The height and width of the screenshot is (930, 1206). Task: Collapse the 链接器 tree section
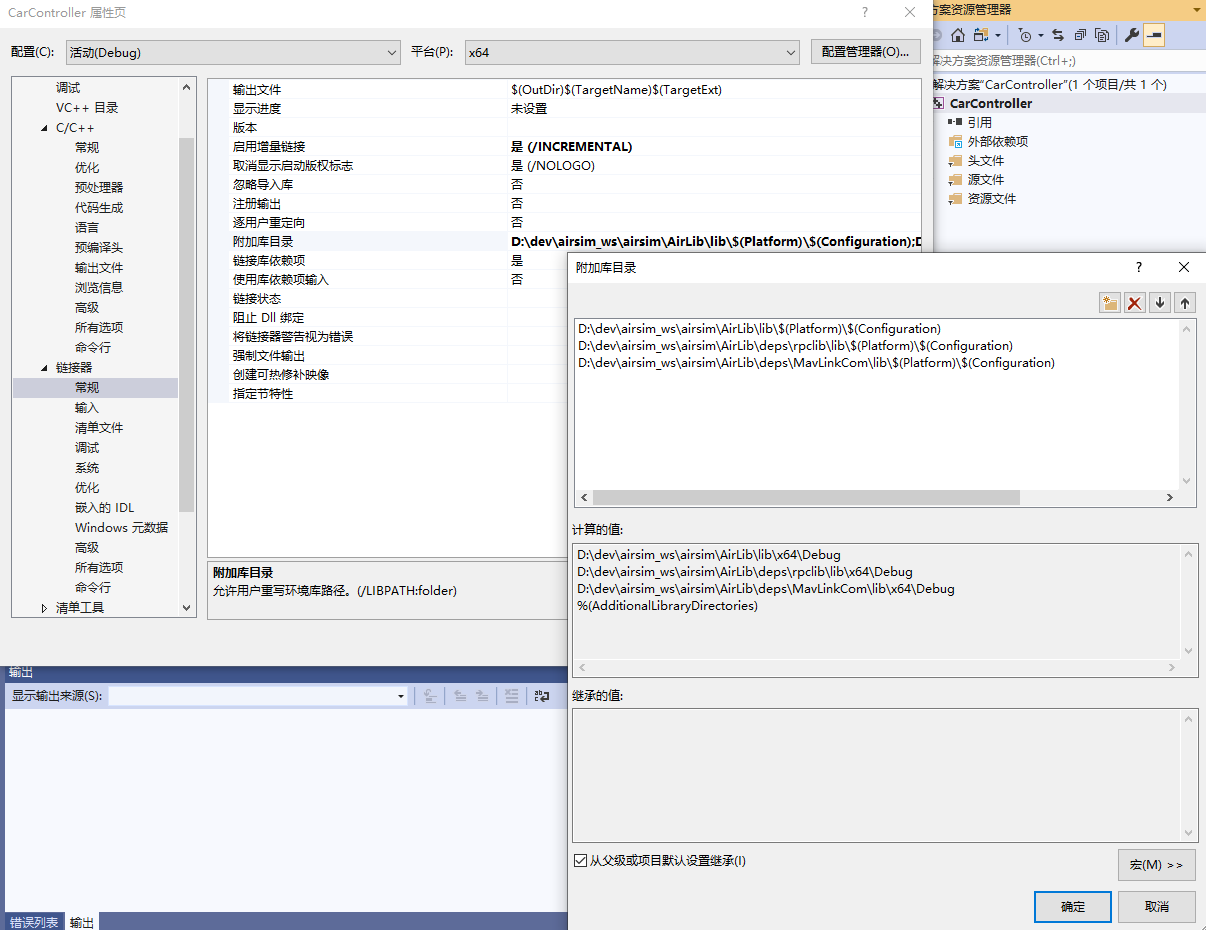point(44,367)
